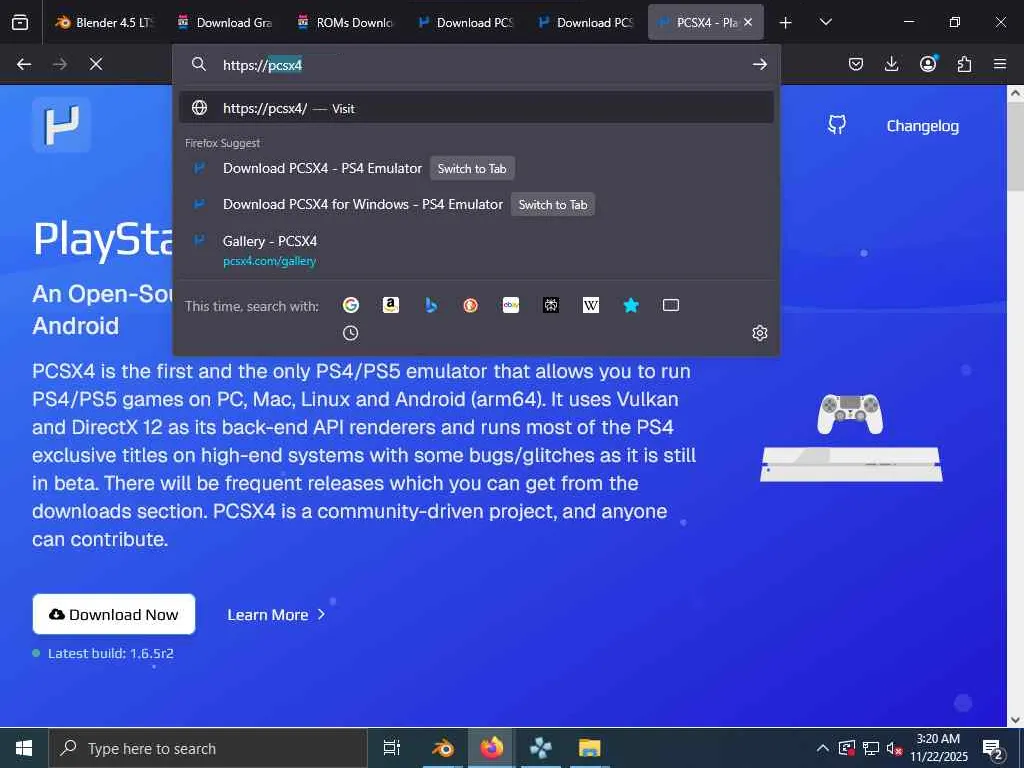The height and width of the screenshot is (768, 1024).
Task: Open a new browser tab
Action: click(x=786, y=22)
